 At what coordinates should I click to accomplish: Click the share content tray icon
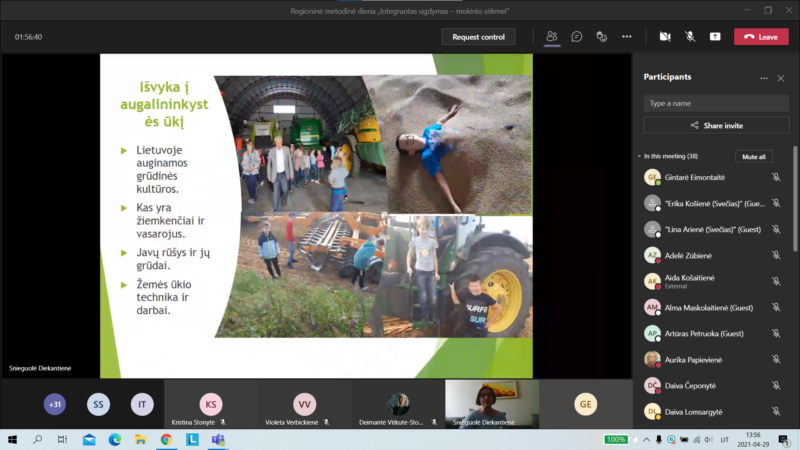tap(715, 37)
